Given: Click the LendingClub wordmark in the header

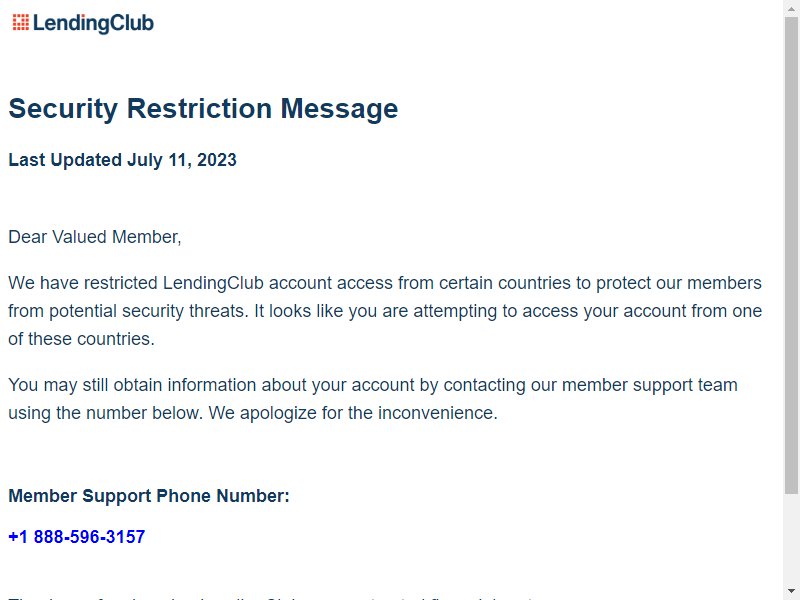Looking at the screenshot, I should 93,23.
